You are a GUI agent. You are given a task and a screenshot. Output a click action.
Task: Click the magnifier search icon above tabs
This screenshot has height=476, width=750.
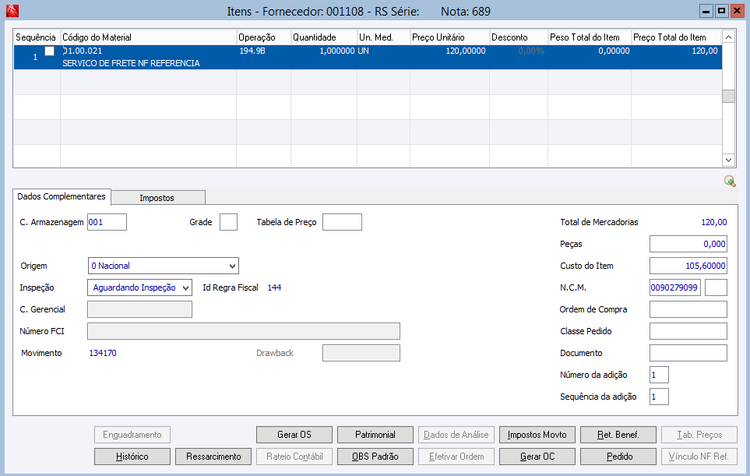click(729, 181)
